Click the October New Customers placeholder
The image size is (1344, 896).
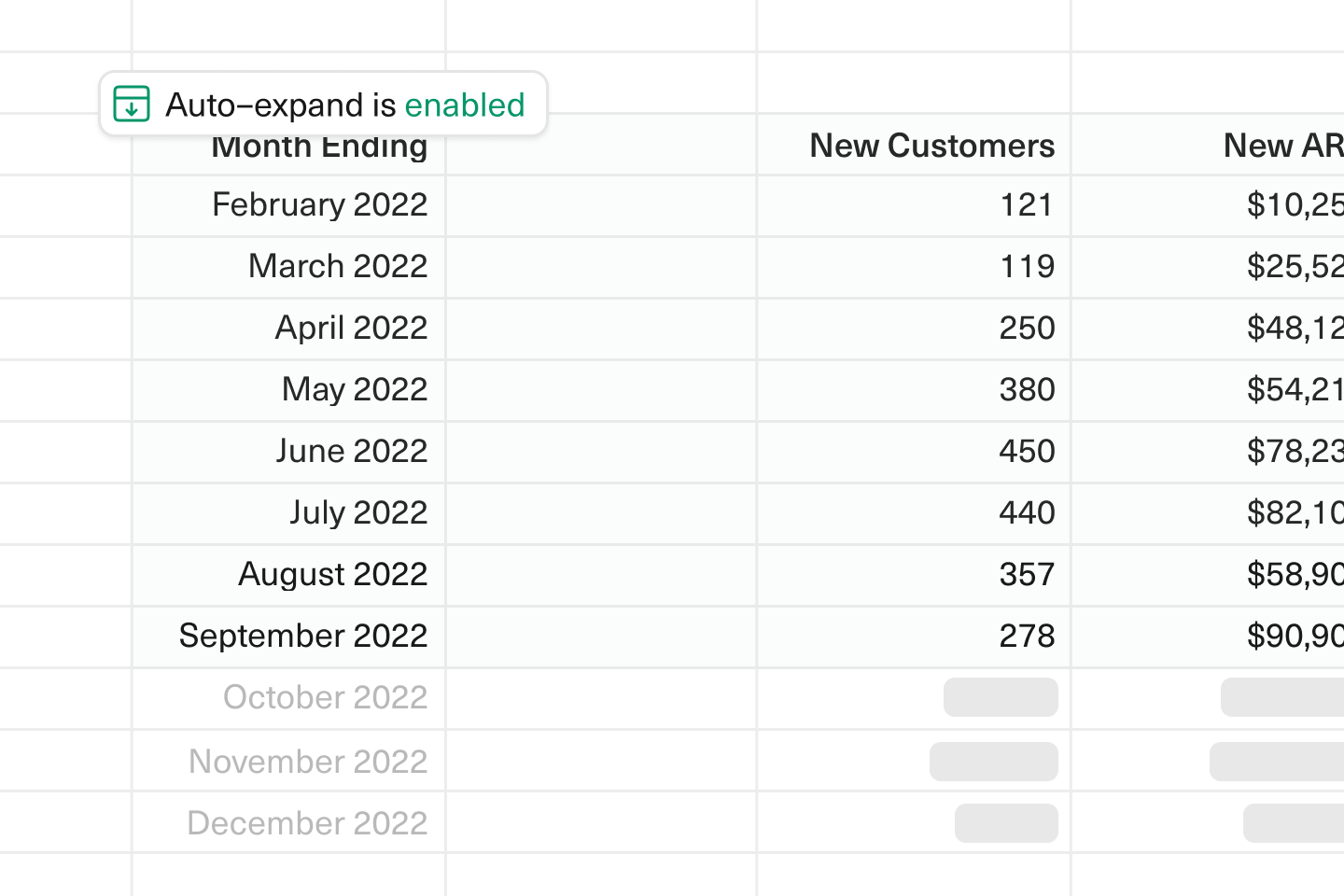pyautogui.click(x=1001, y=697)
